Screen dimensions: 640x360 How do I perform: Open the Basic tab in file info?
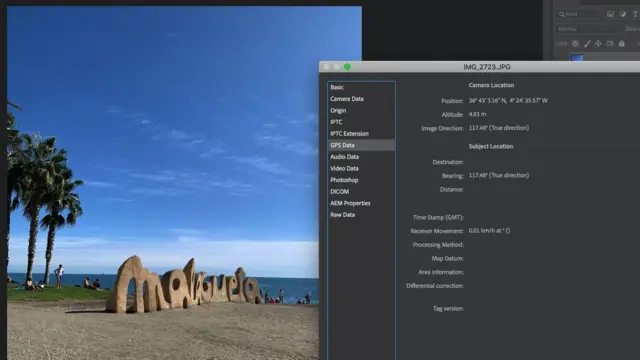click(x=361, y=87)
